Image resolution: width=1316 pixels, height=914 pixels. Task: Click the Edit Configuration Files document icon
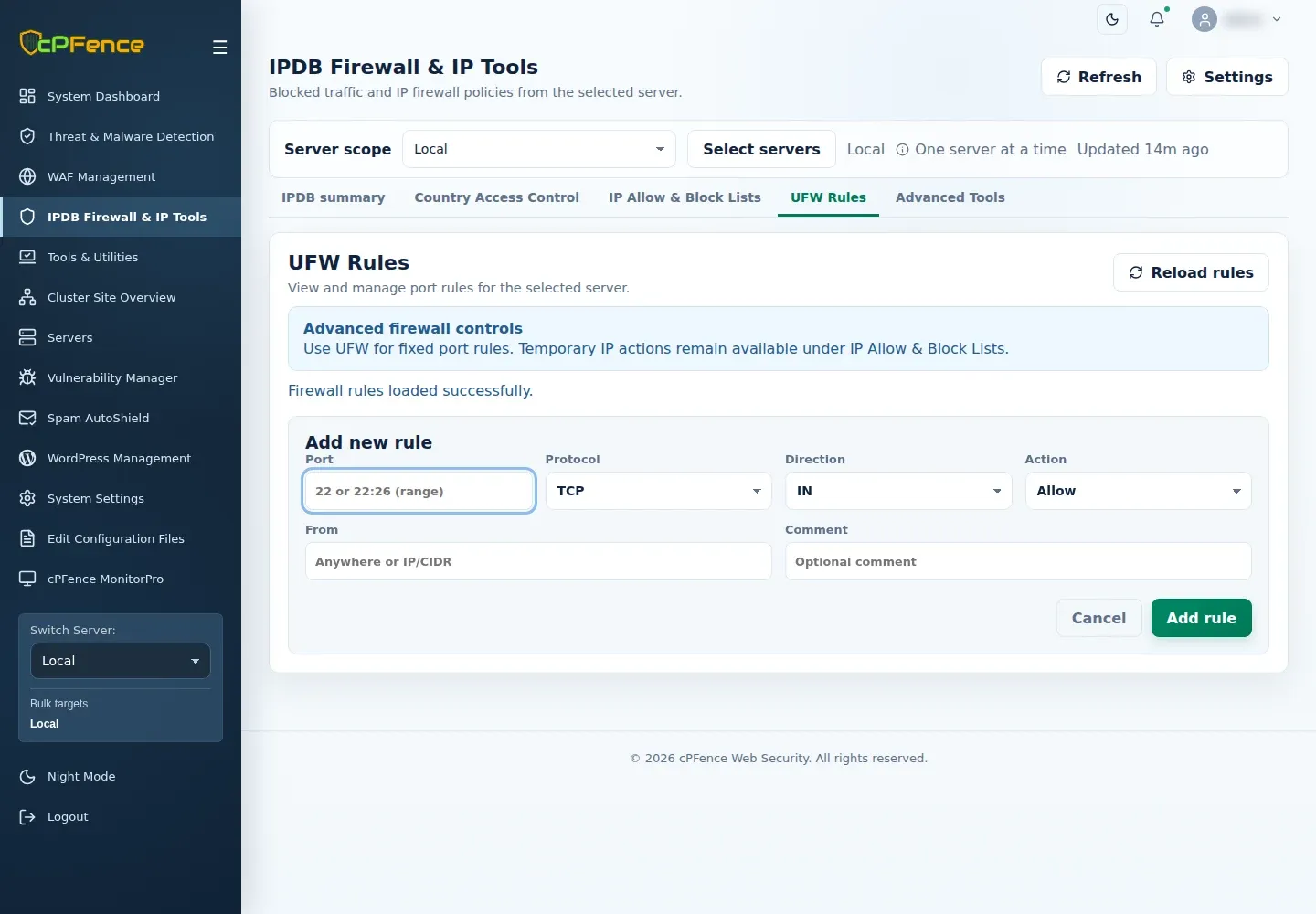coord(27,538)
